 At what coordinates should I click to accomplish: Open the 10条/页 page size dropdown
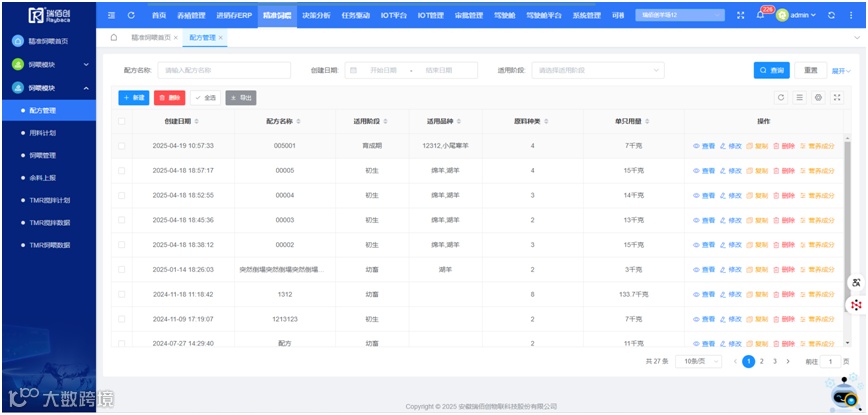tap(699, 361)
